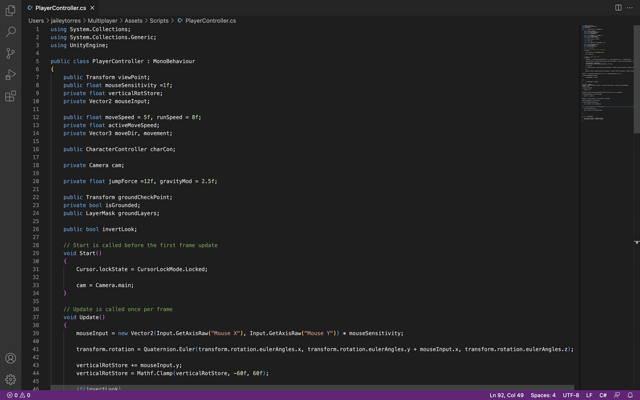
Task: Click 'groundCheckPoint' on line 22
Action: (144, 197)
